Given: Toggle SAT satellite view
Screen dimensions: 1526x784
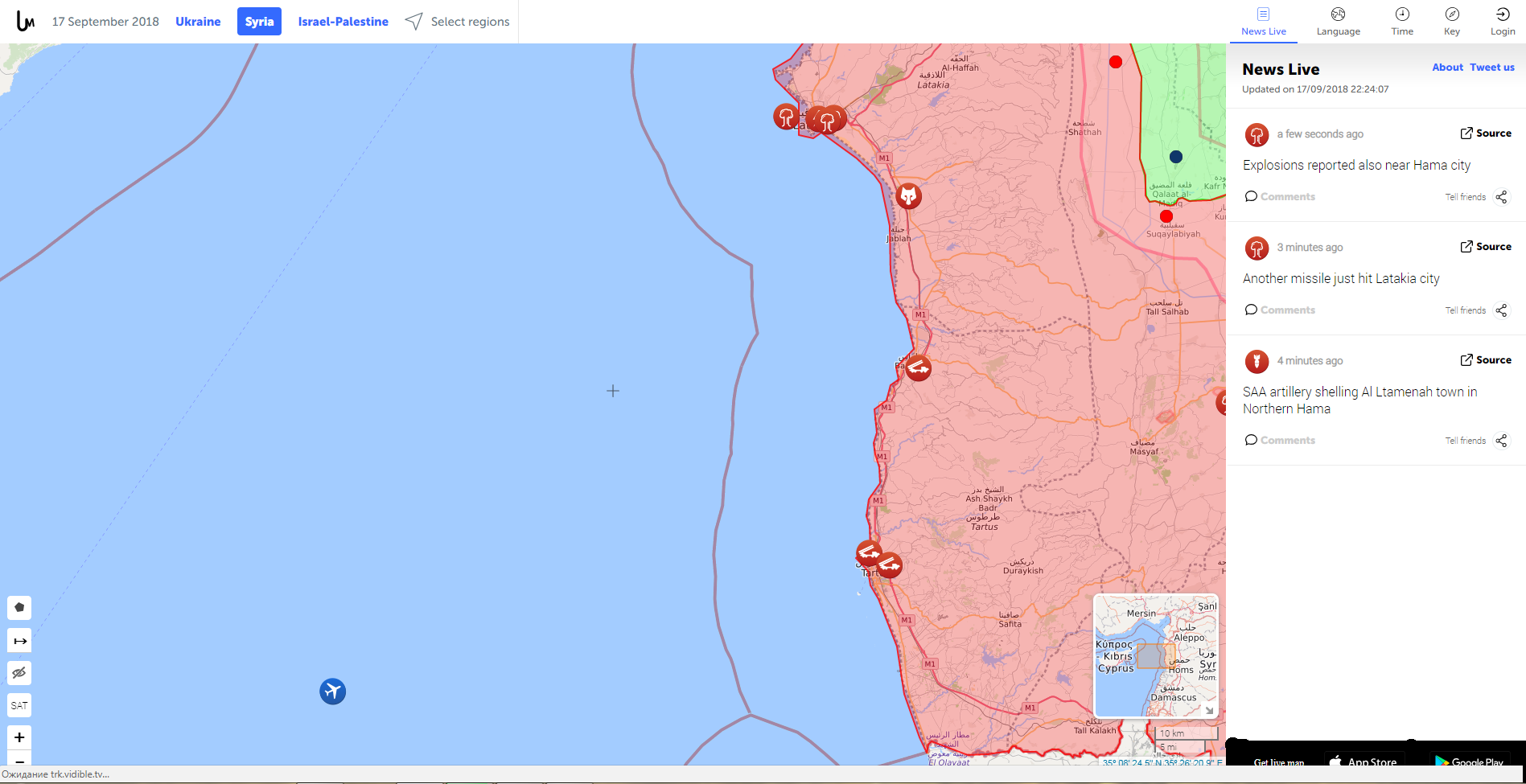Looking at the screenshot, I should pos(19,705).
